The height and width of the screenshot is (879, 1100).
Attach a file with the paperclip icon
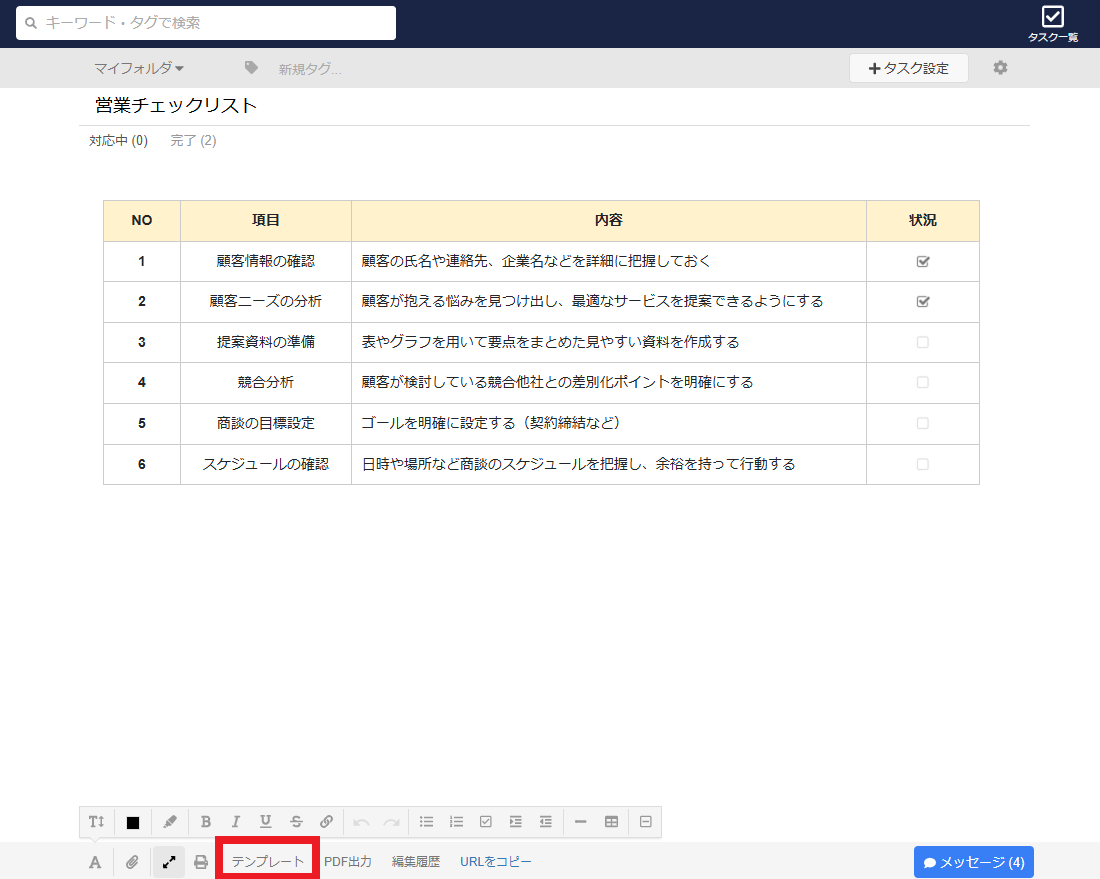click(132, 861)
